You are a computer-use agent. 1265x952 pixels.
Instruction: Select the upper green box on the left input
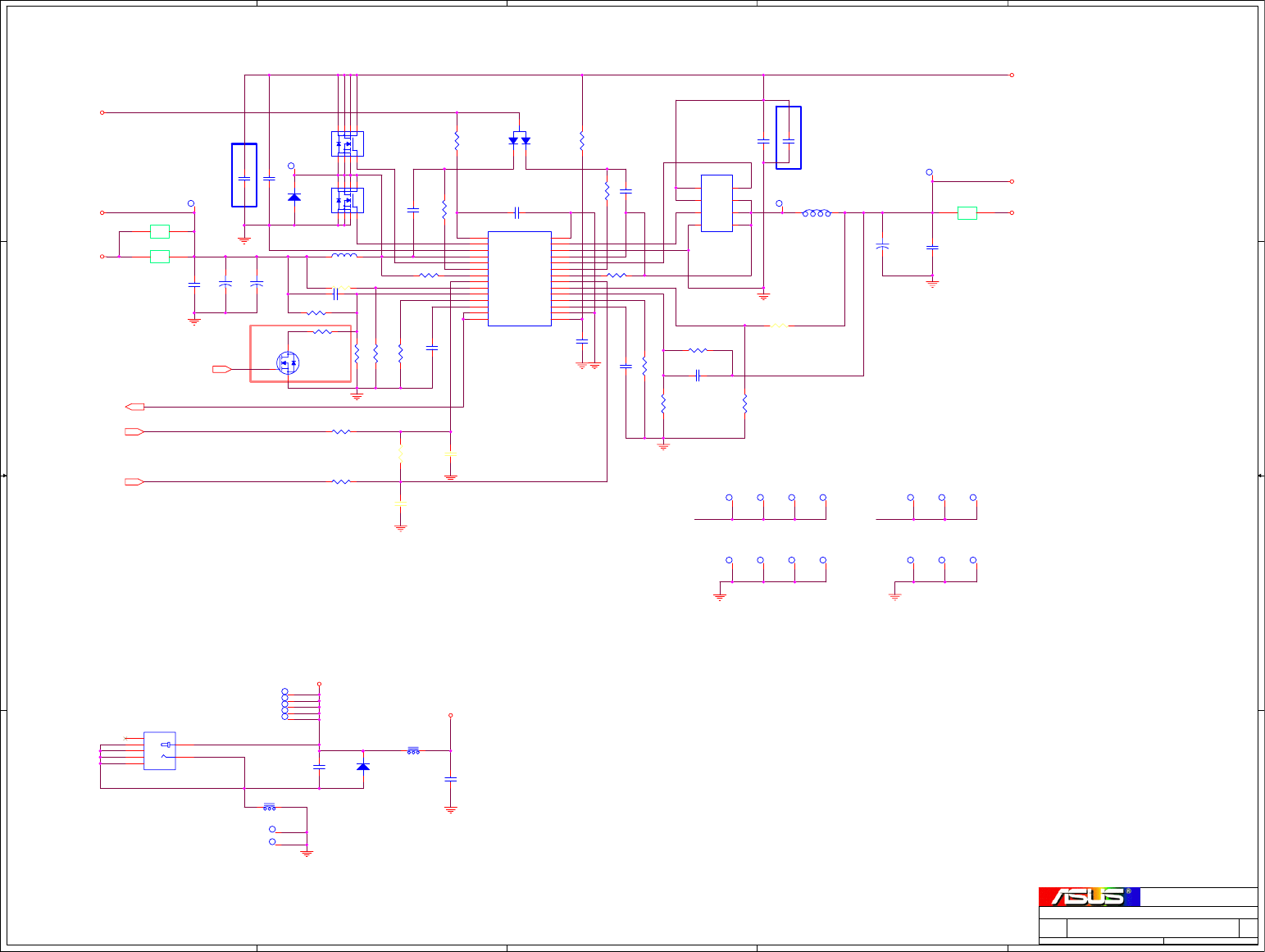point(160,231)
